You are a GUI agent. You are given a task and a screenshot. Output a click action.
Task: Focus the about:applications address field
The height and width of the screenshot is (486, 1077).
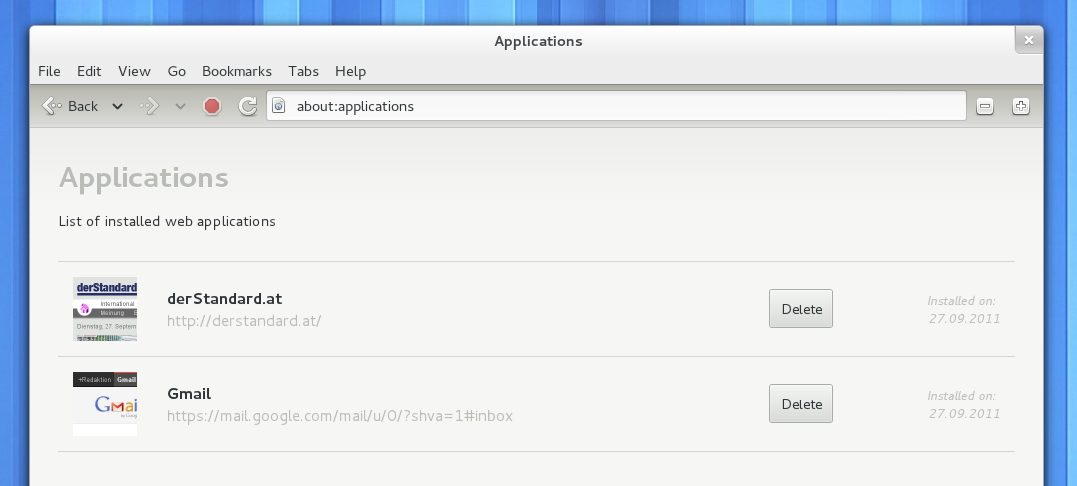point(616,106)
